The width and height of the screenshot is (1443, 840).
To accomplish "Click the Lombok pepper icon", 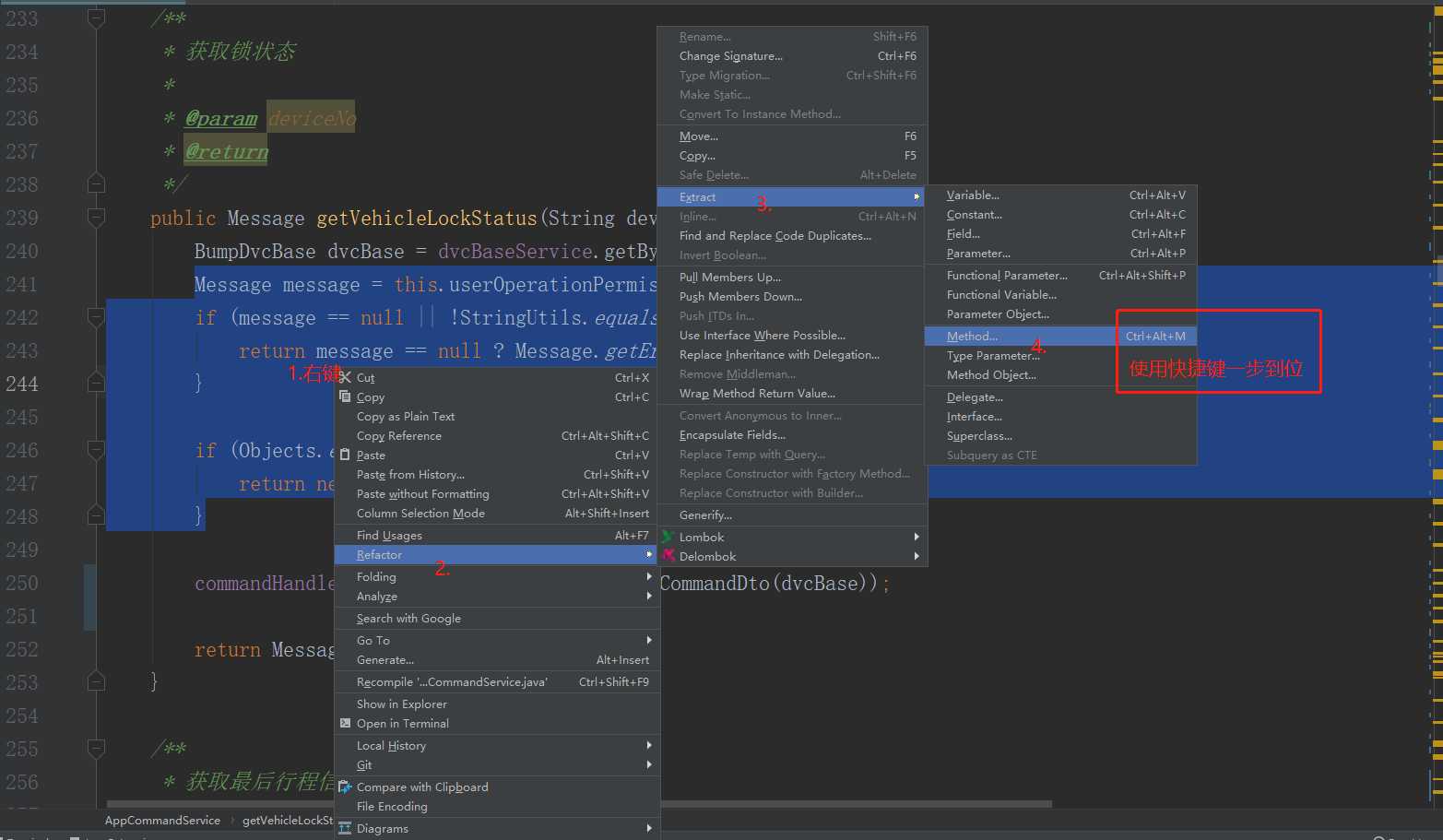I will pos(668,537).
